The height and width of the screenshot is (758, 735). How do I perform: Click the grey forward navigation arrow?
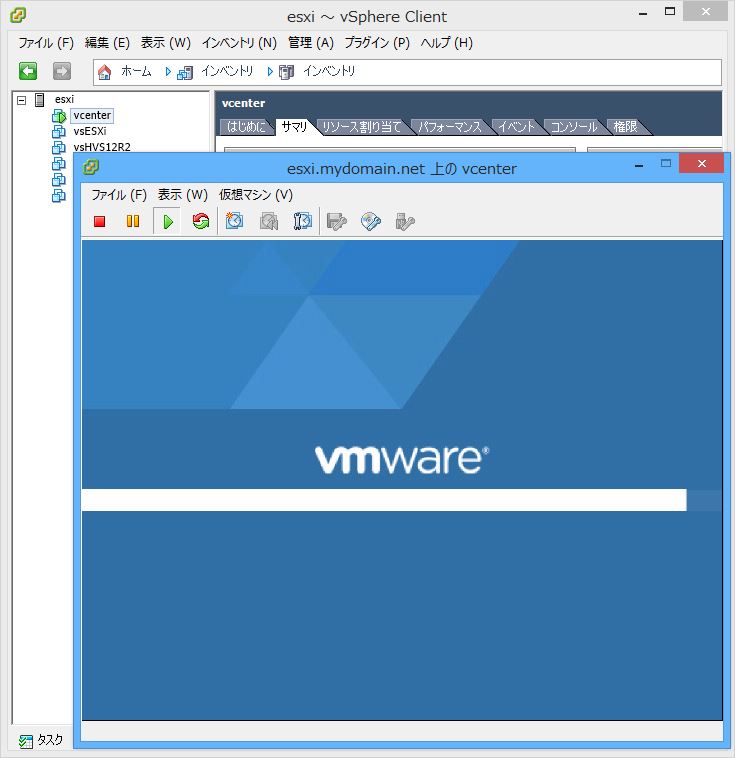(61, 71)
